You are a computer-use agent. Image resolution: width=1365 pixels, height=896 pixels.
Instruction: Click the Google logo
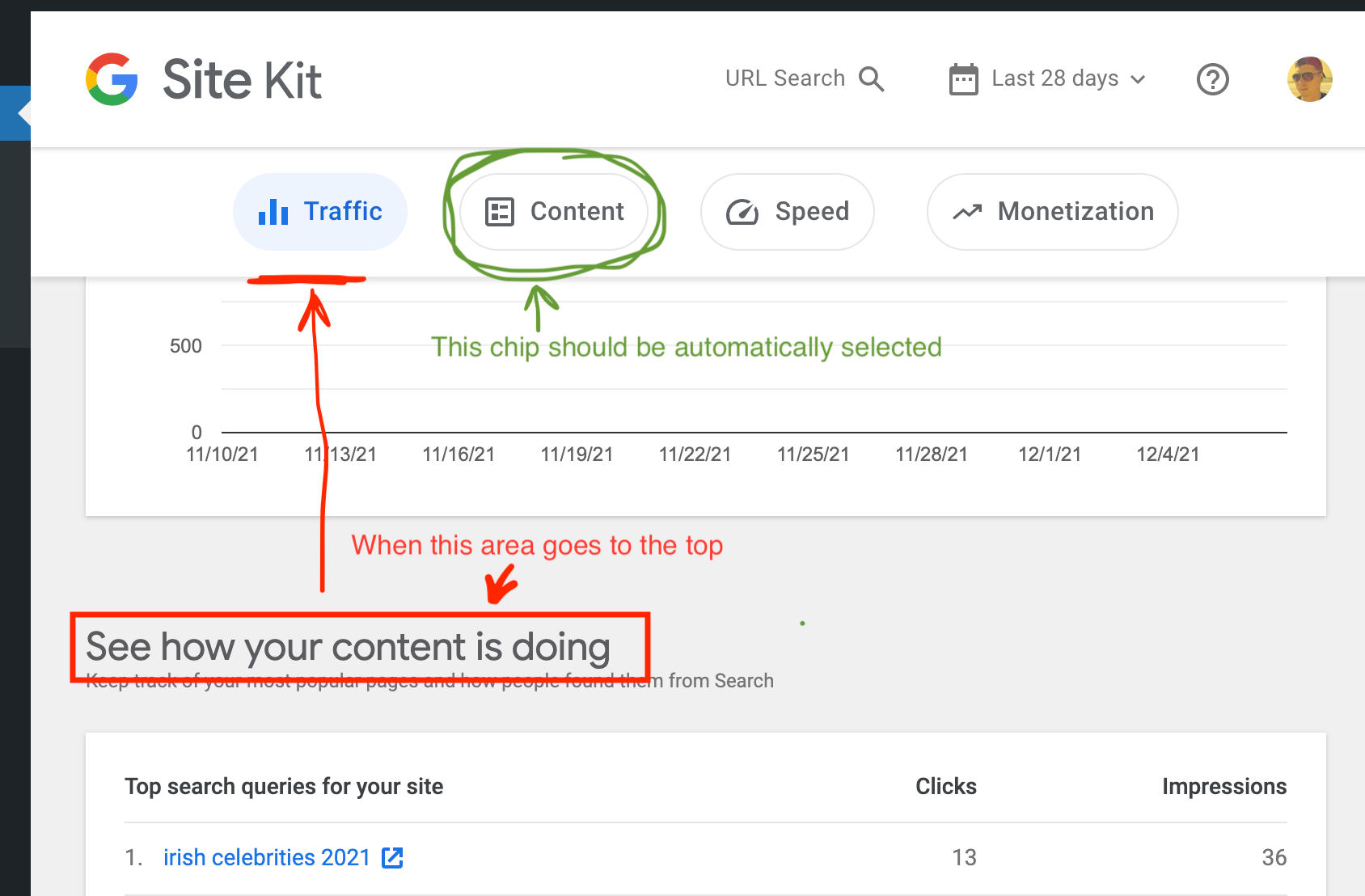[x=112, y=78]
